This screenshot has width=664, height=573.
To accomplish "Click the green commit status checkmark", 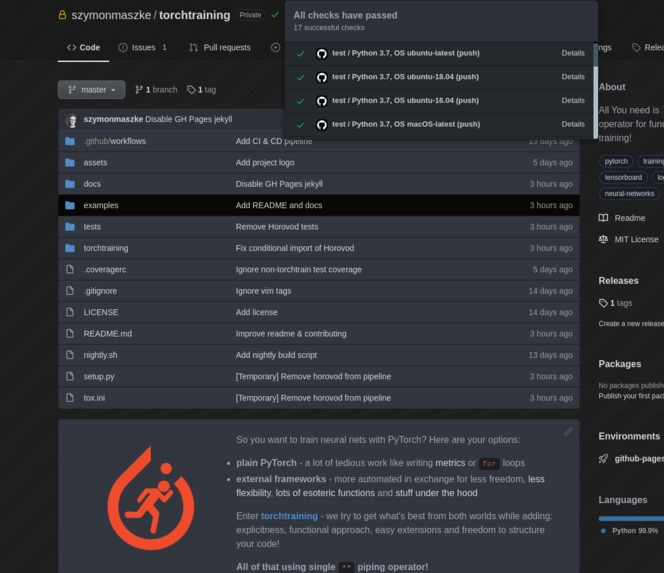I will tap(275, 15).
